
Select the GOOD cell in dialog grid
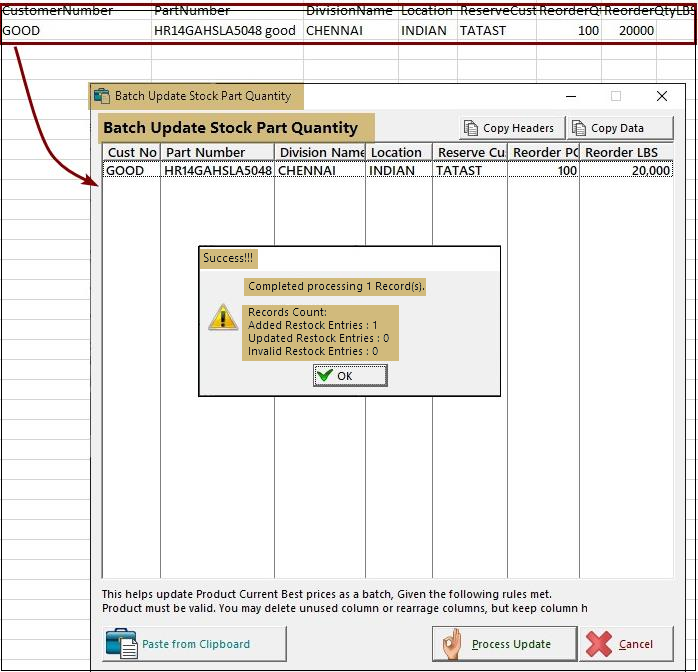131,170
